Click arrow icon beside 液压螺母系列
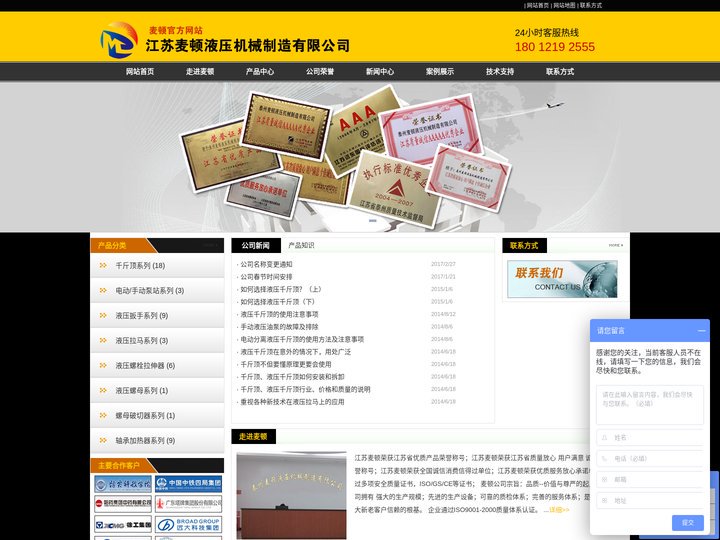Screen dimensions: 720x540 103,390
